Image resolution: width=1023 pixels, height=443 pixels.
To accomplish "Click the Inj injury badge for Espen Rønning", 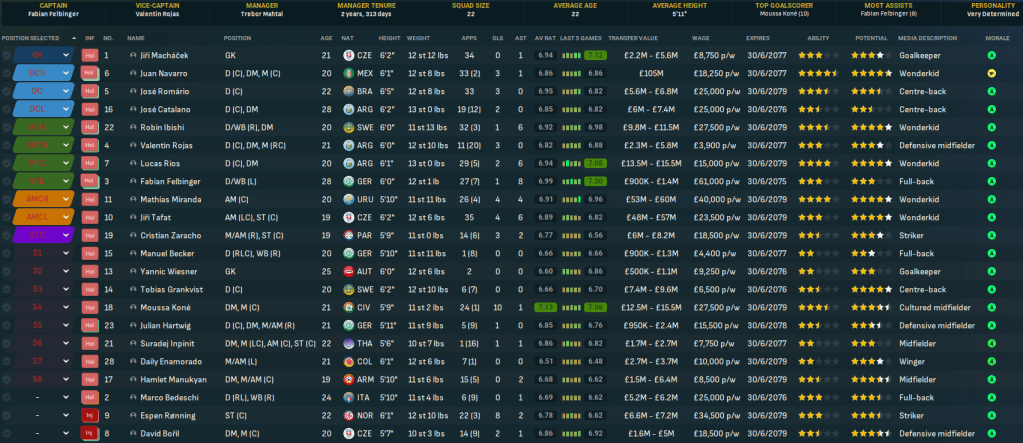I will point(89,414).
